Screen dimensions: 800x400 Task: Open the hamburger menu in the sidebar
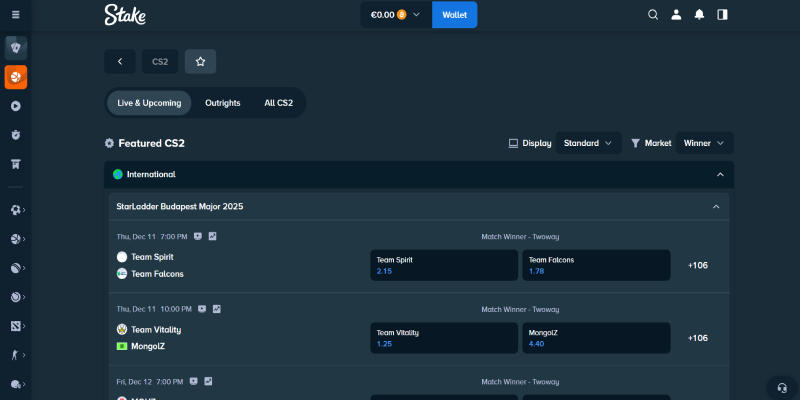click(x=15, y=15)
